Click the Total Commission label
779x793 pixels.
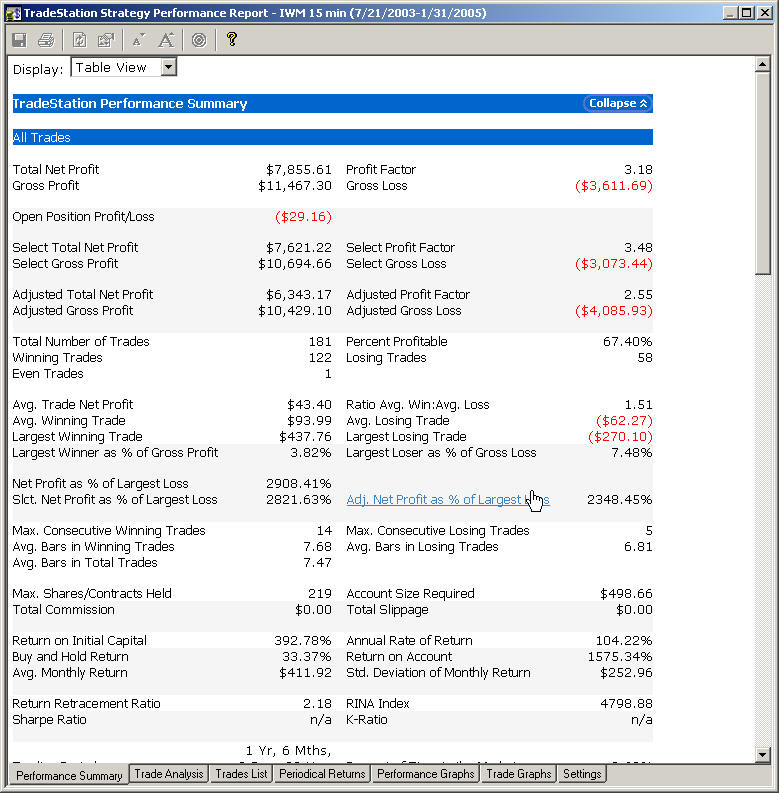(64, 609)
